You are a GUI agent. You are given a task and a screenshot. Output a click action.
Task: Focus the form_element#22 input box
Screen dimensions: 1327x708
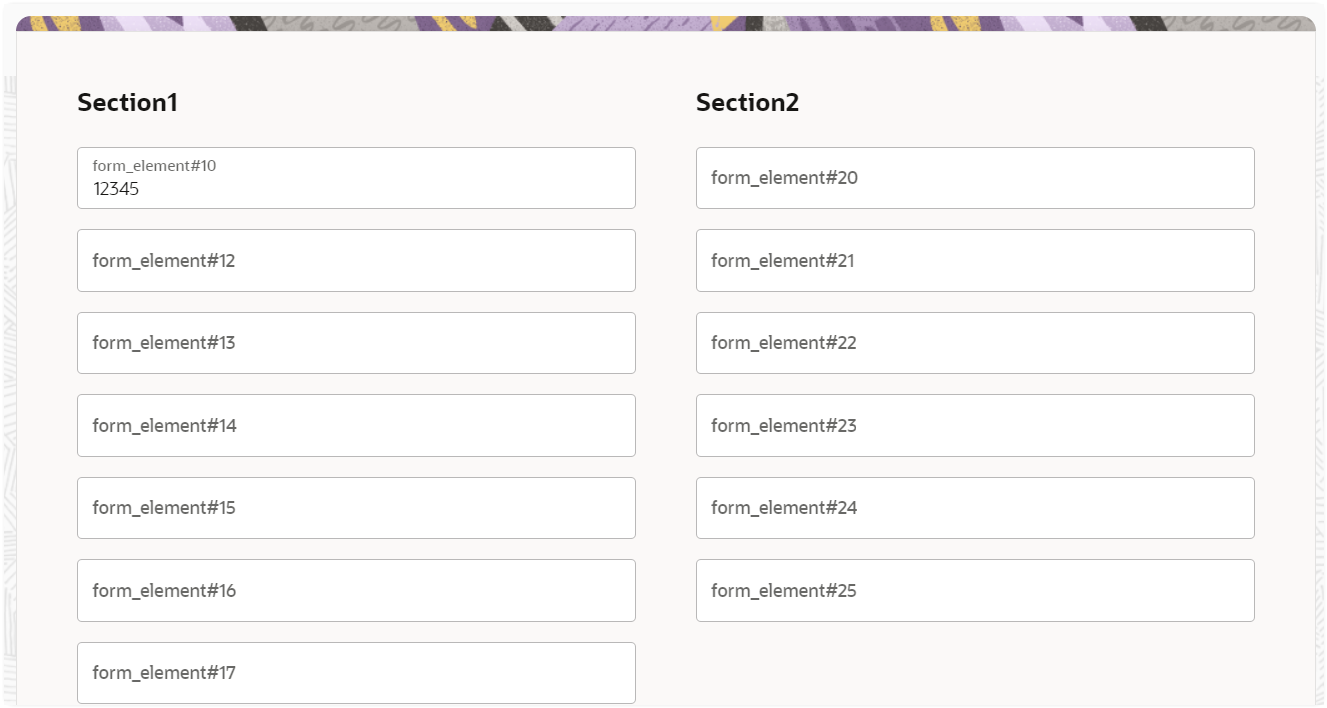(975, 342)
